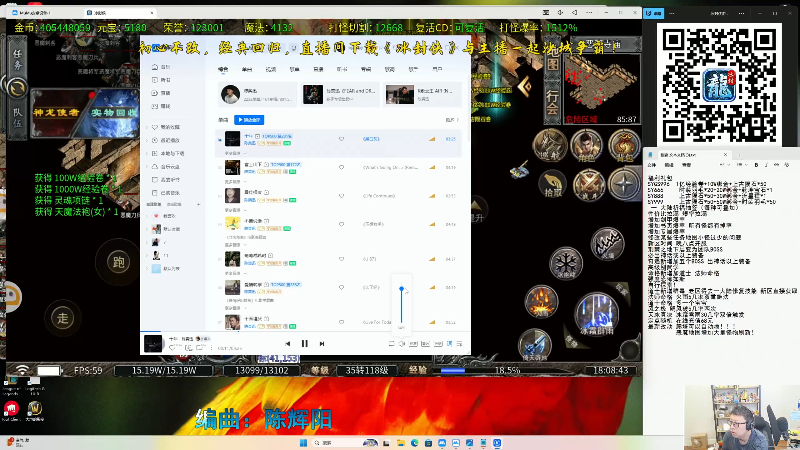Expand the red-heart playlist chevron in sidebar

click(147, 216)
